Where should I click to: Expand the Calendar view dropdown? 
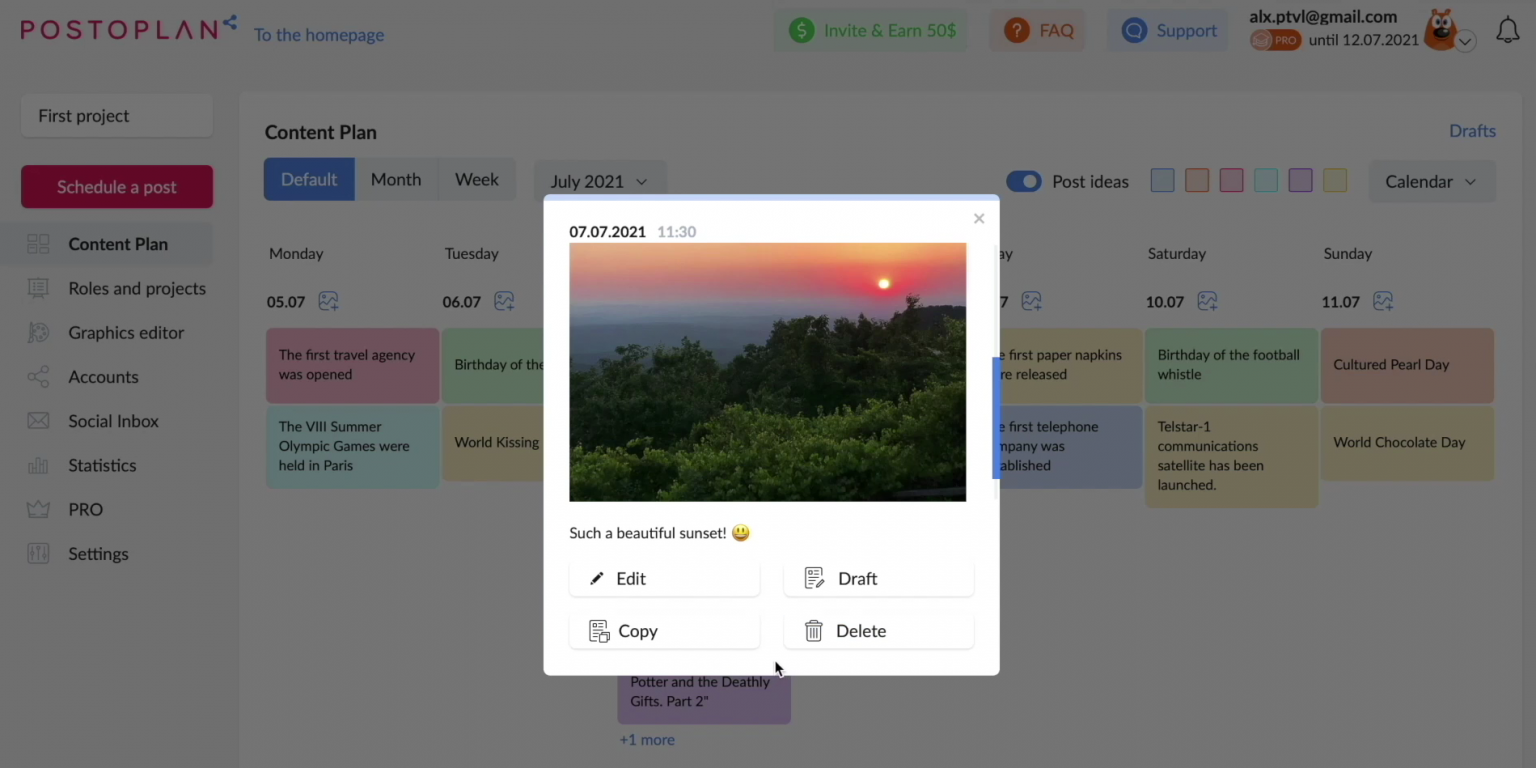1432,181
